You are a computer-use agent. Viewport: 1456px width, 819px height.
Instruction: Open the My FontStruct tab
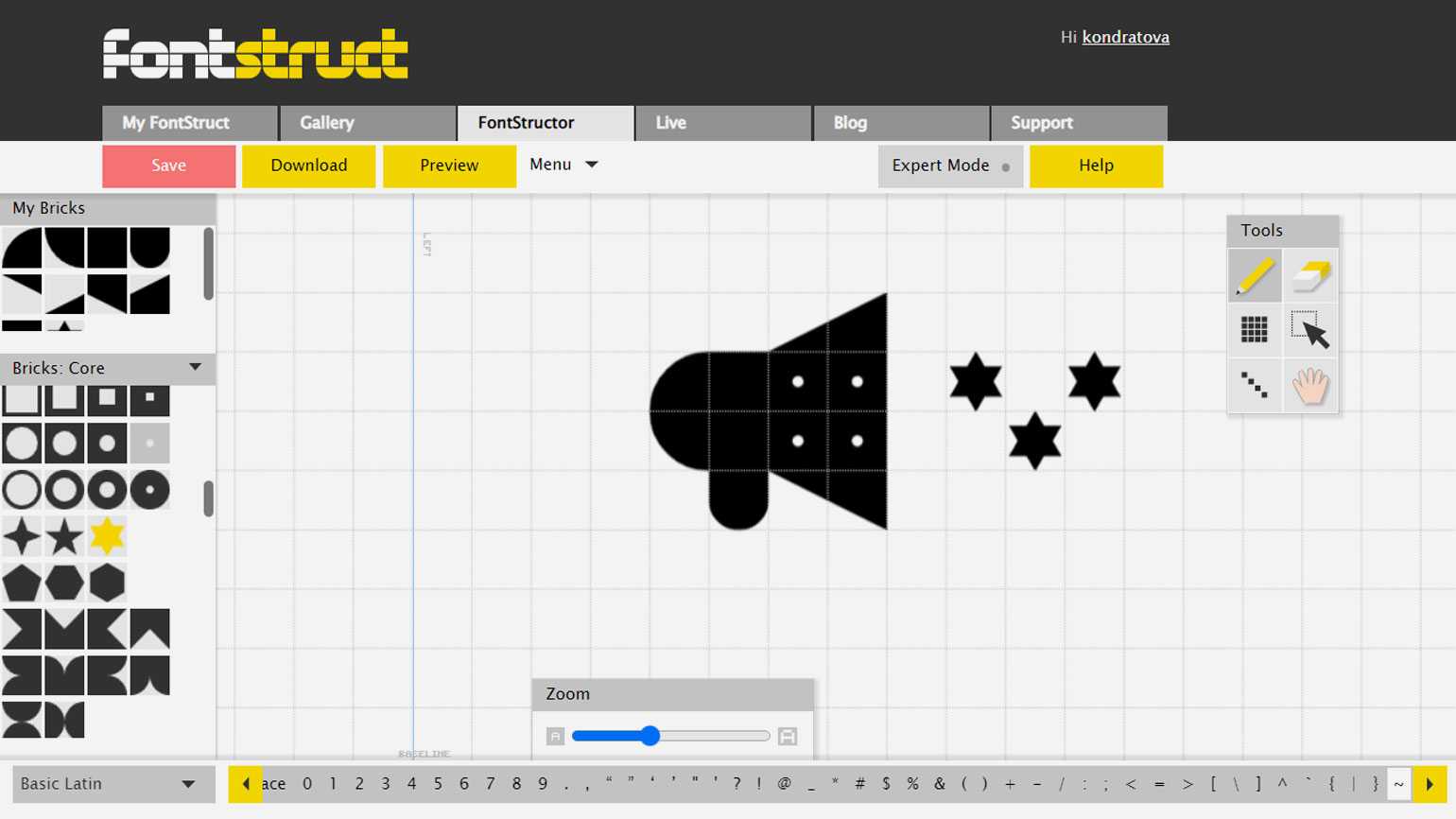click(x=189, y=123)
